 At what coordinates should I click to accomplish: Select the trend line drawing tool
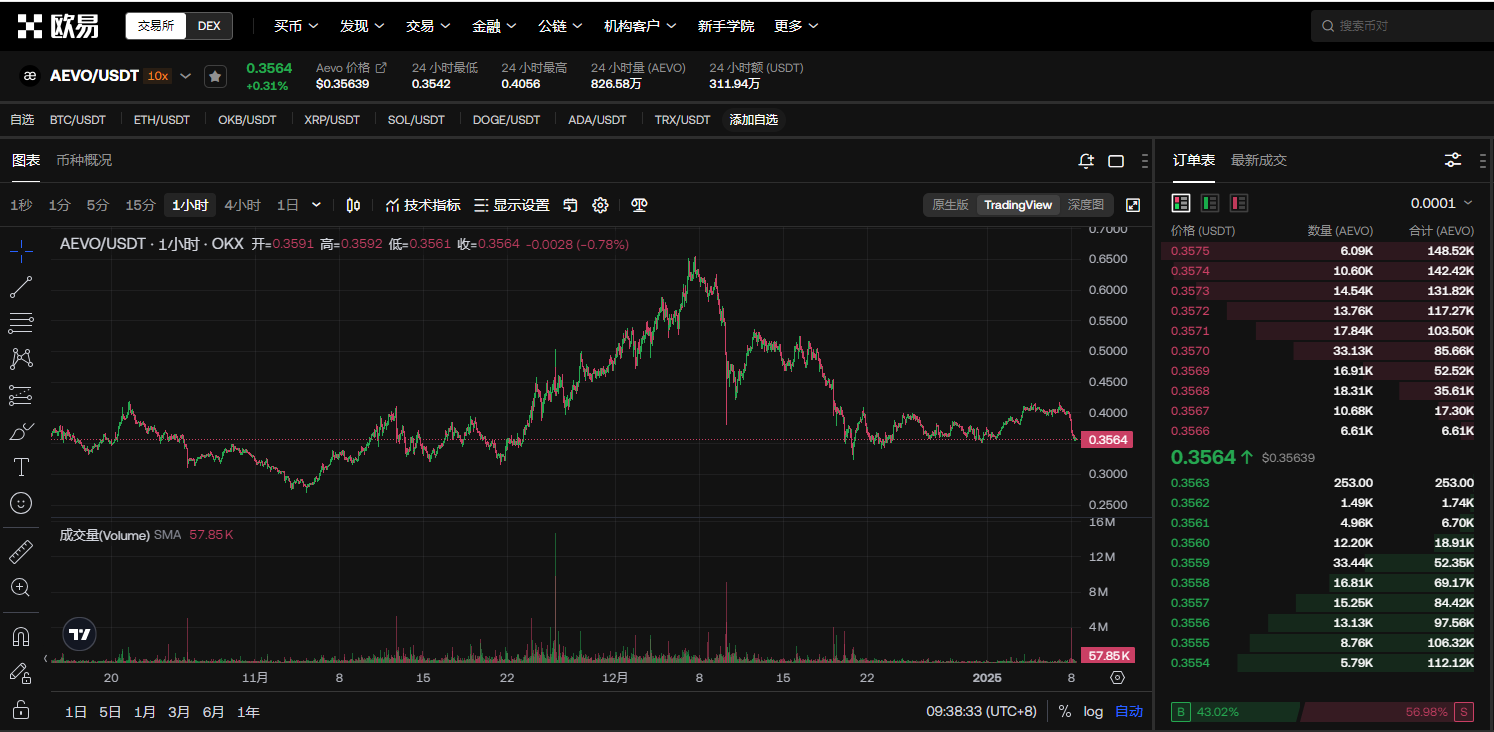(x=21, y=288)
